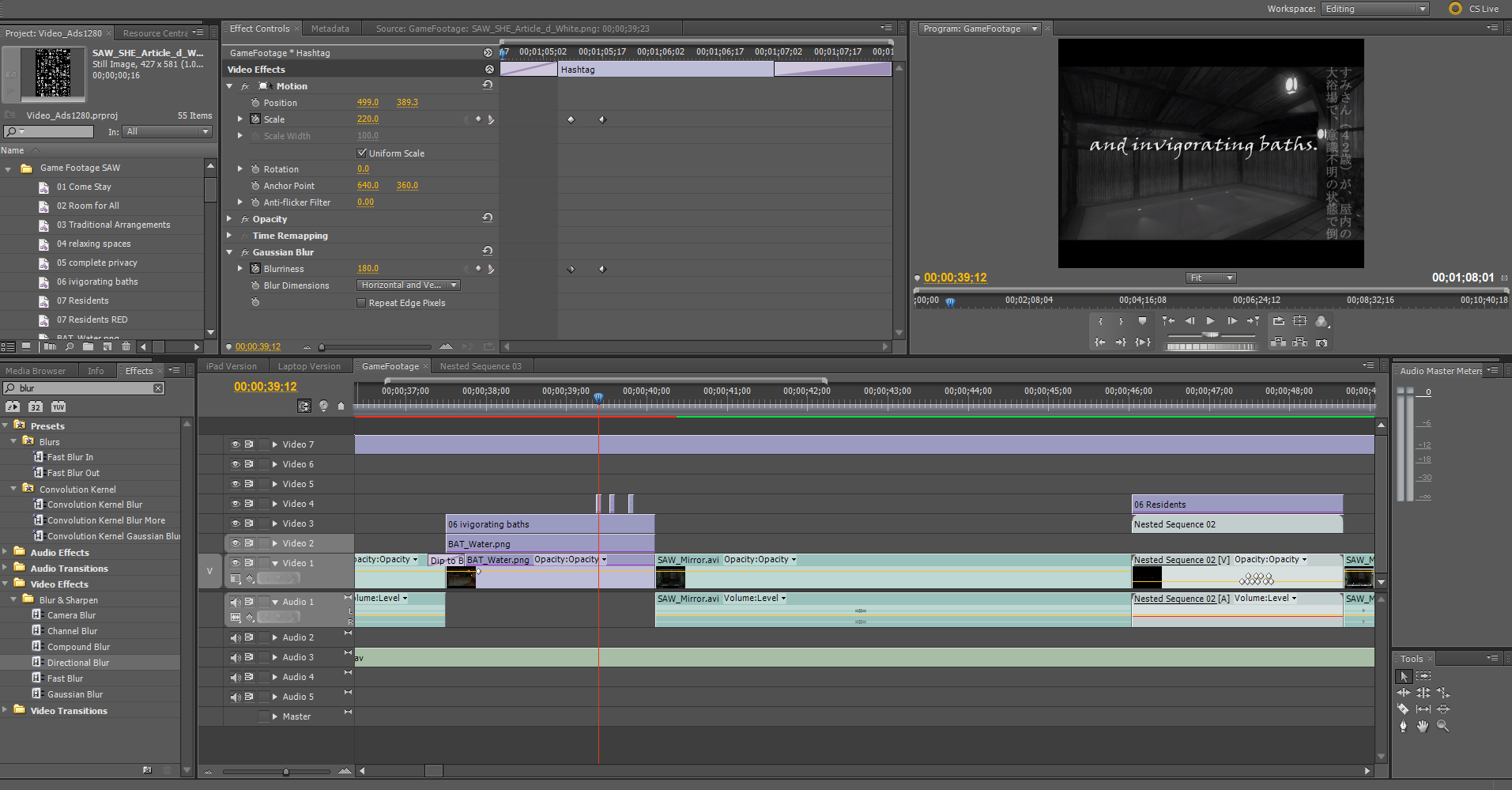Viewport: 1512px width, 790px height.
Task: Click the blur search field in Effects
Action: click(x=84, y=388)
